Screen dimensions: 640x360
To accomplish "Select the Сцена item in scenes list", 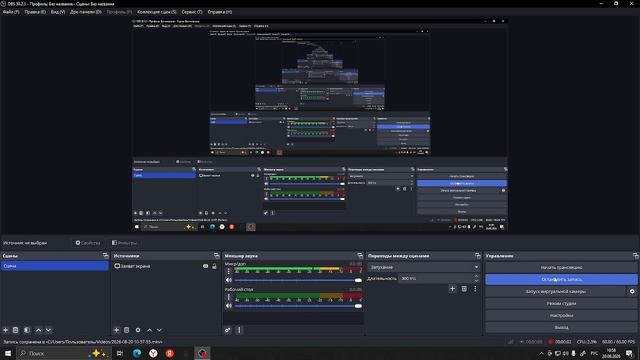I will (55, 266).
